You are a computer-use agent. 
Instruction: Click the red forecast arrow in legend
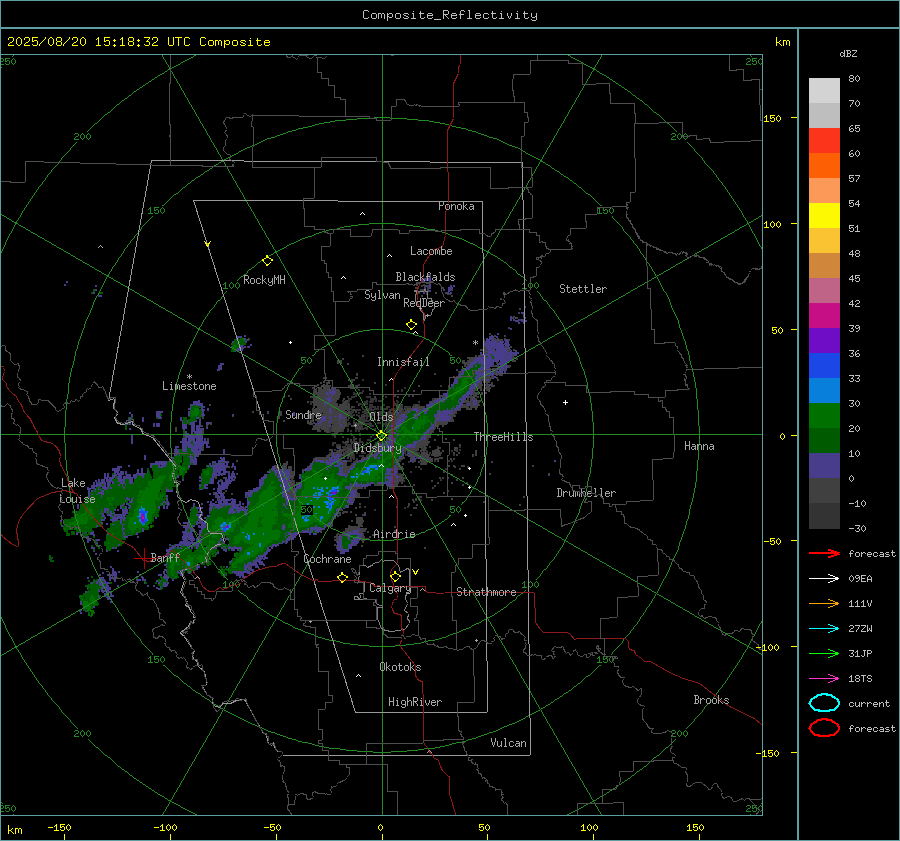824,553
